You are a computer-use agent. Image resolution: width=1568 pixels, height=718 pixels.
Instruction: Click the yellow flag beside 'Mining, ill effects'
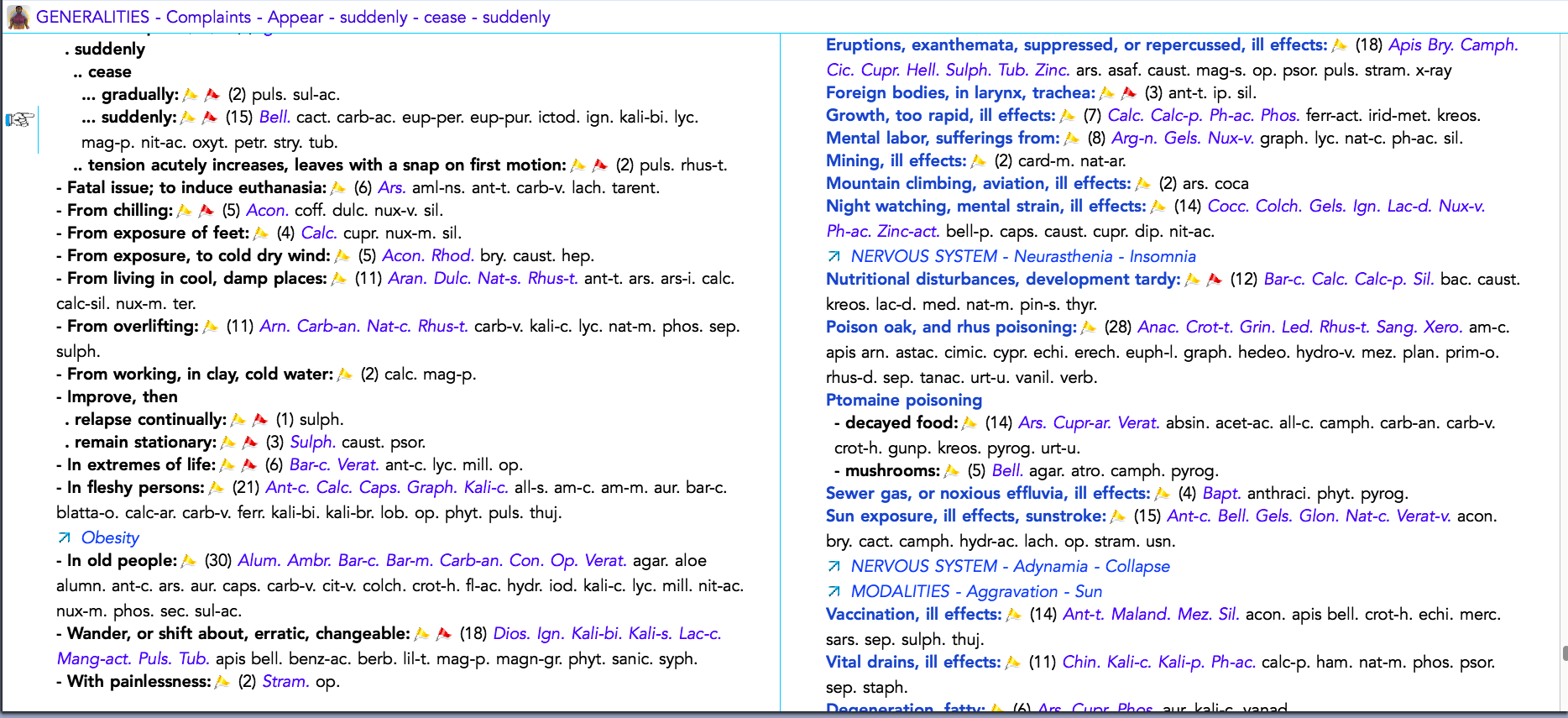979,160
